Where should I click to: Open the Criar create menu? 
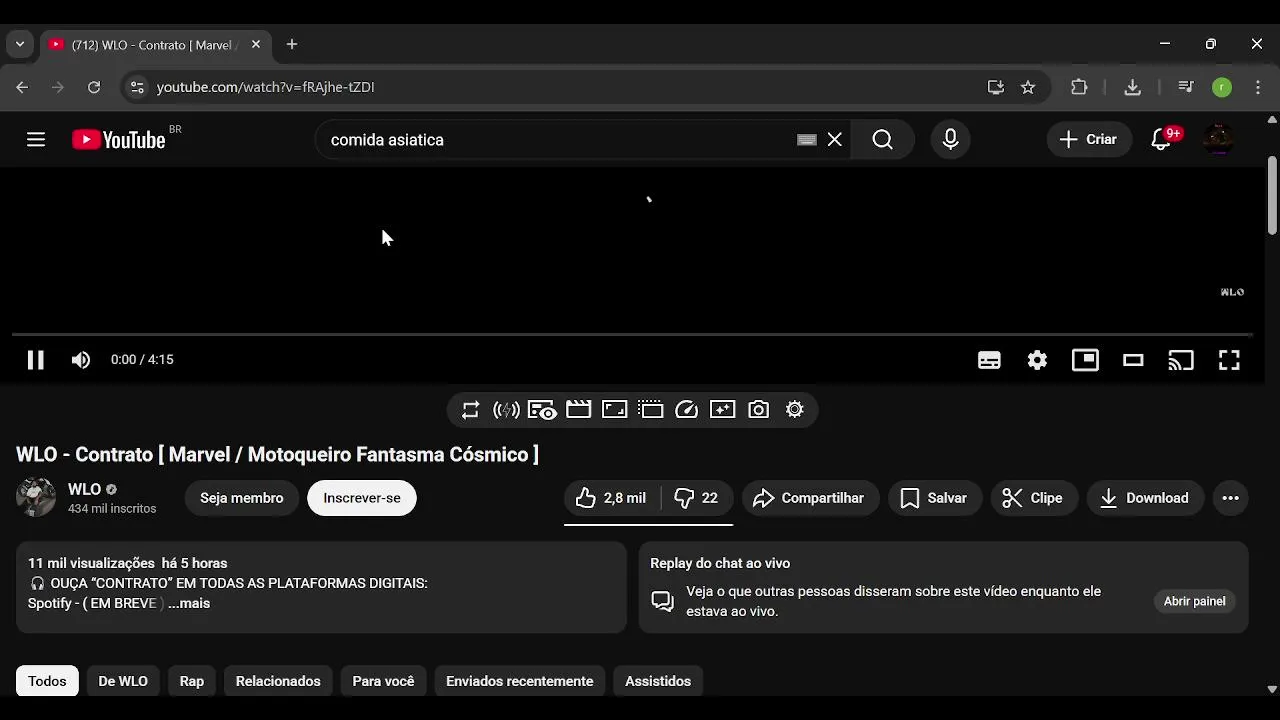pyautogui.click(x=1089, y=140)
